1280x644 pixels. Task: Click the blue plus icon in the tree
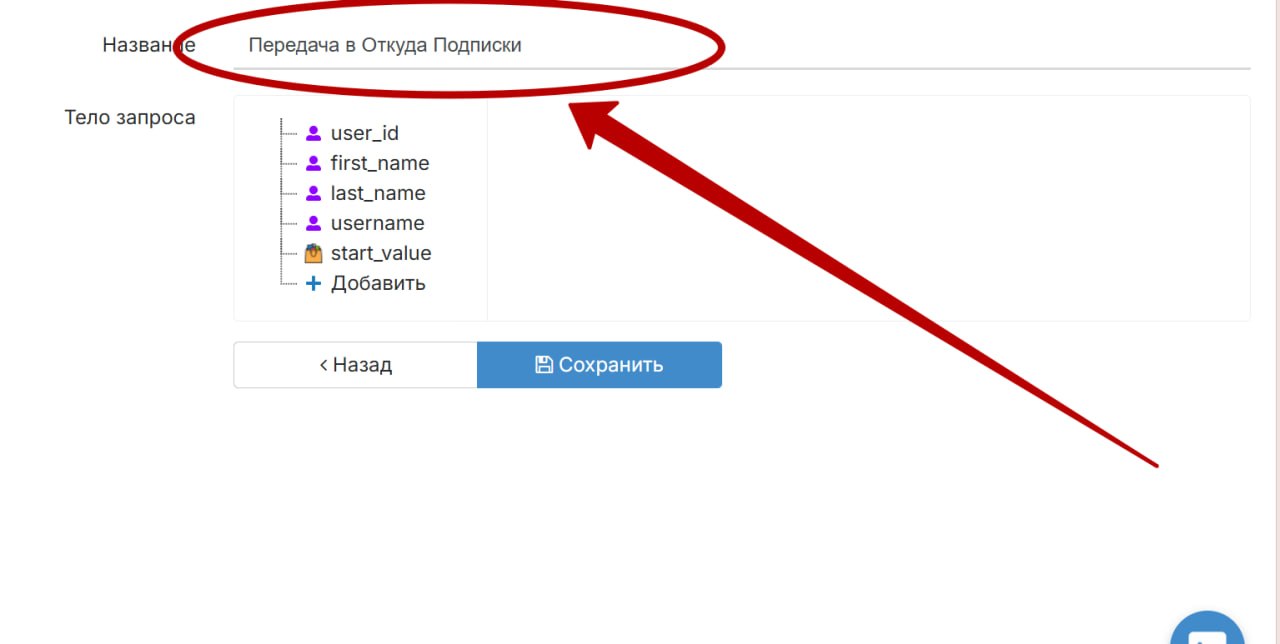pos(313,283)
